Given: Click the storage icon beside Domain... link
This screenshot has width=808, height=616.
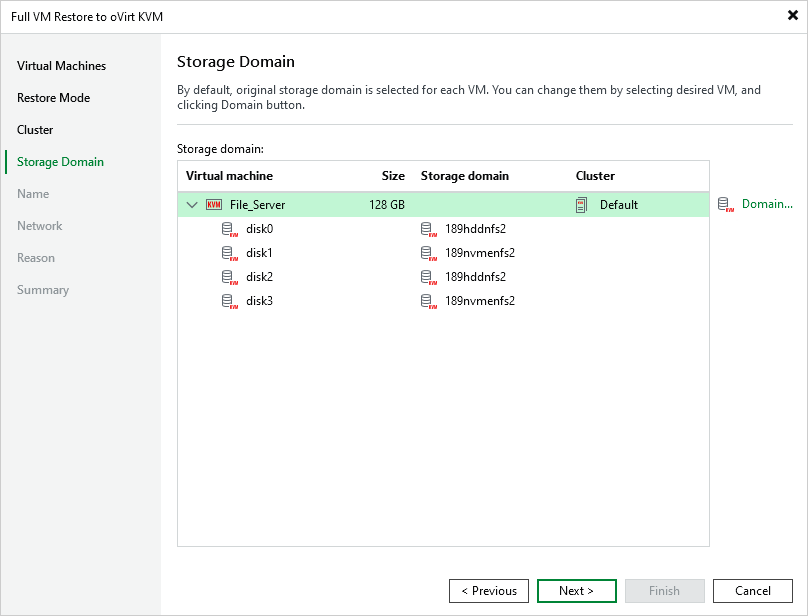Looking at the screenshot, I should click(x=726, y=205).
